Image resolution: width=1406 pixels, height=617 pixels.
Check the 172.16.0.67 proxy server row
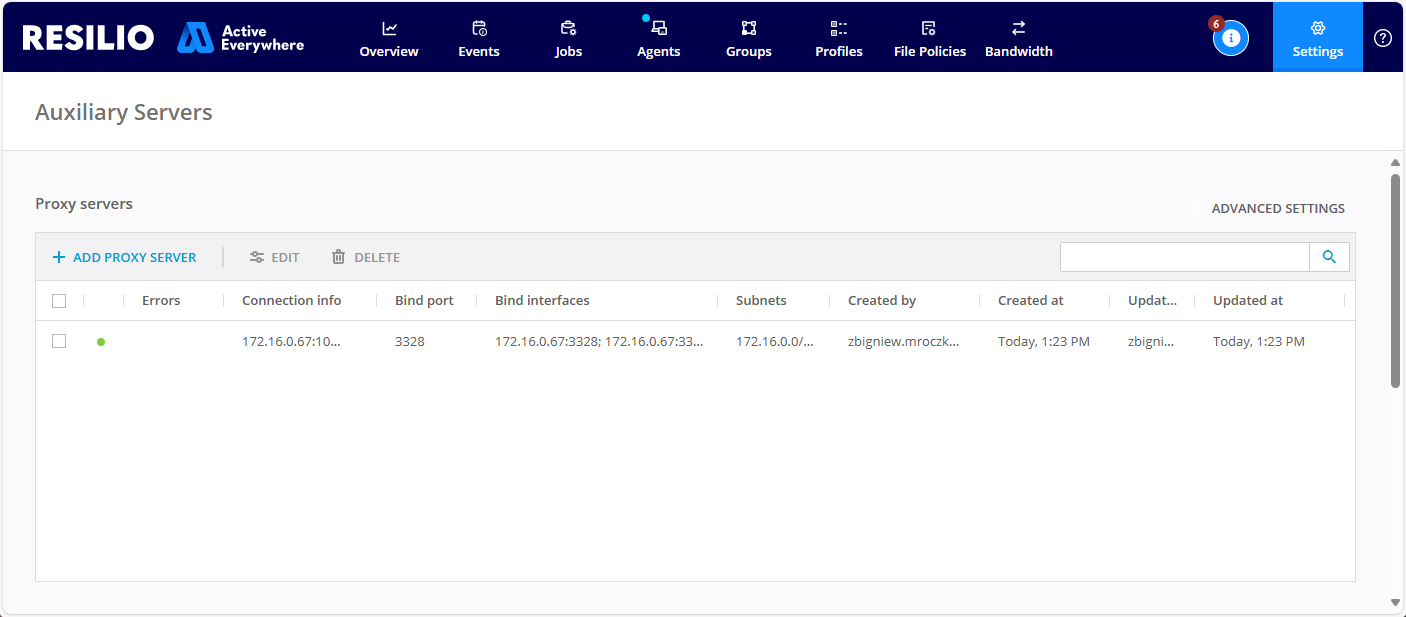coord(59,341)
